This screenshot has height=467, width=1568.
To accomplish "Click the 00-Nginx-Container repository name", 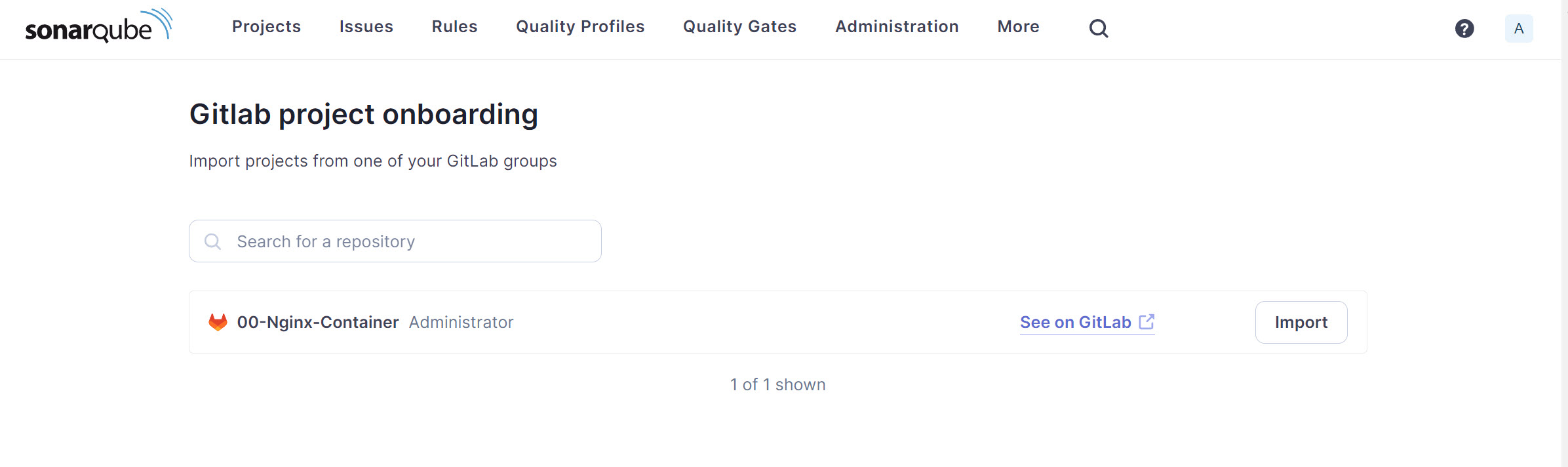I will click(x=318, y=322).
